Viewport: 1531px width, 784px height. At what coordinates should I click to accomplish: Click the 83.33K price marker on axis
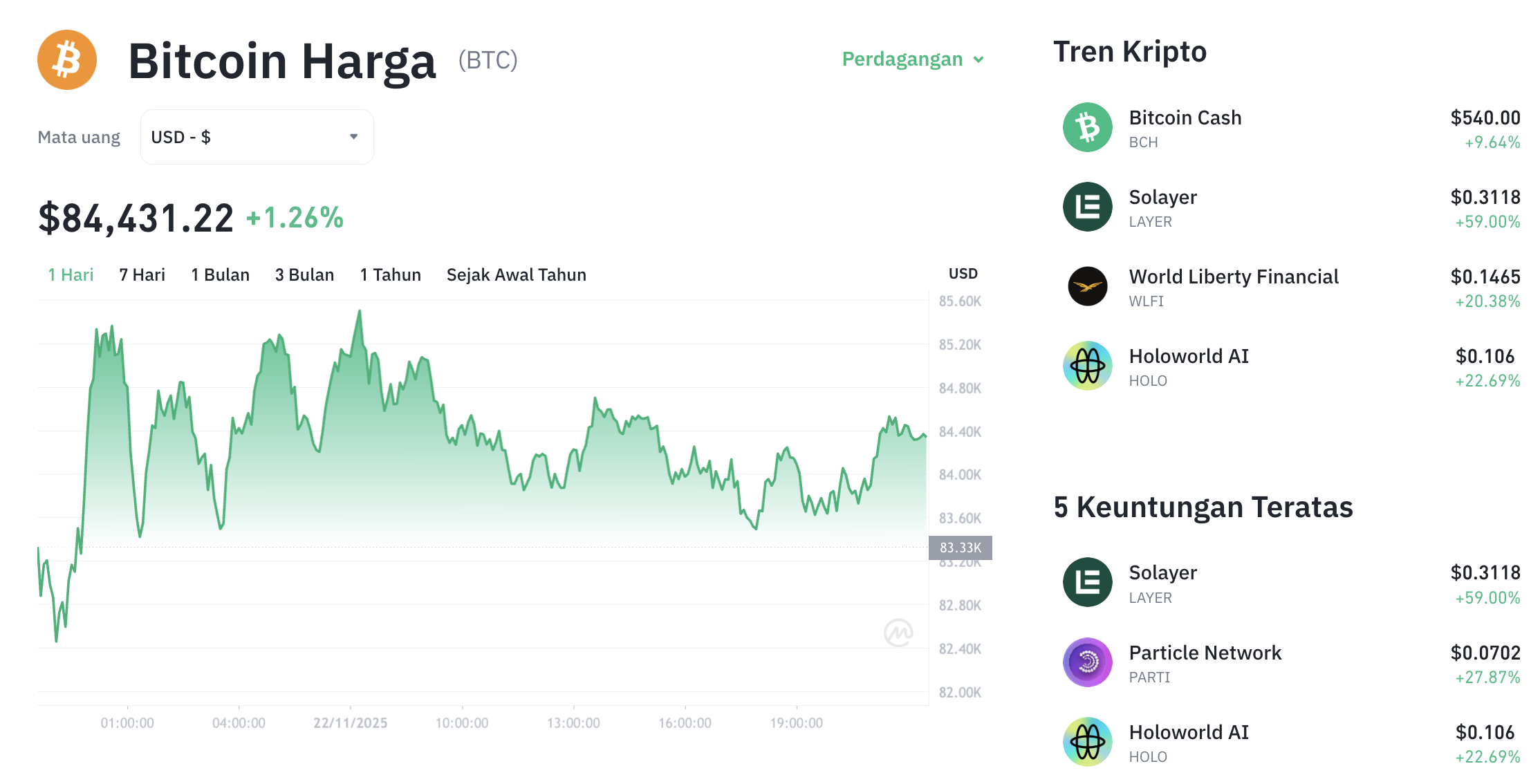(961, 548)
